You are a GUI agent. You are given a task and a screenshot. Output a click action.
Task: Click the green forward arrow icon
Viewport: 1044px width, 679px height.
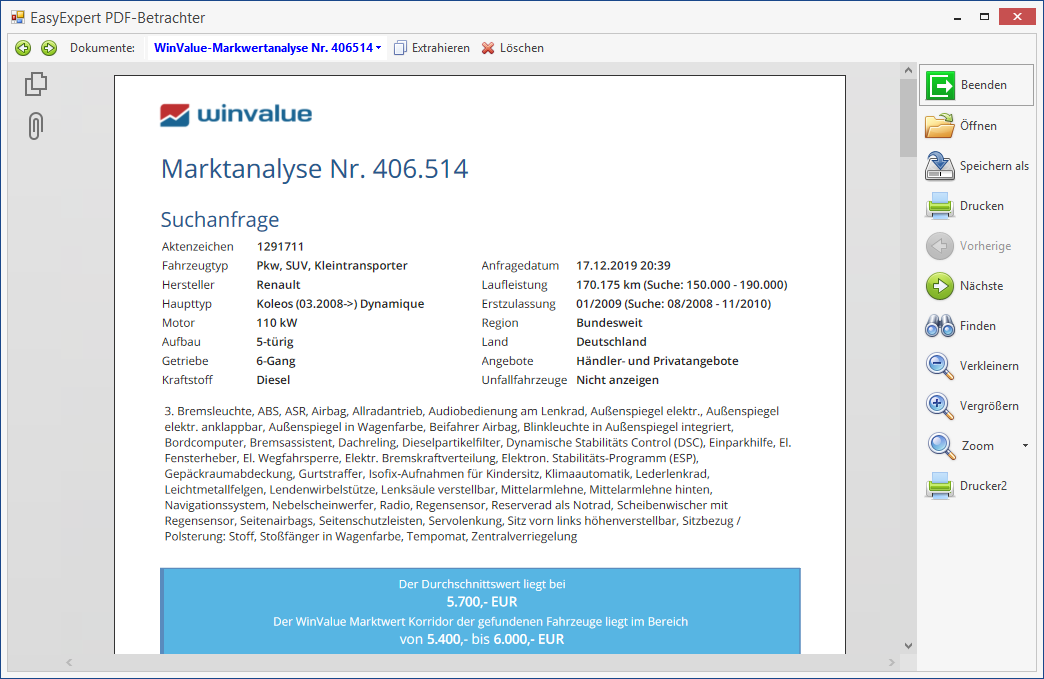pyautogui.click(x=49, y=48)
